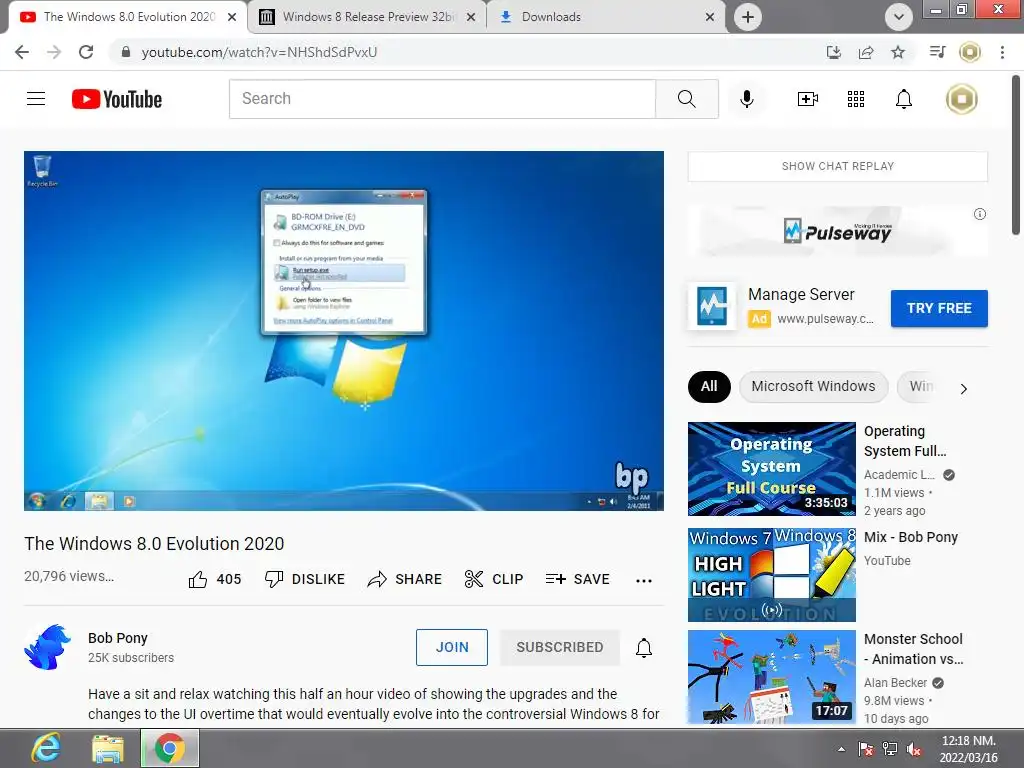Image resolution: width=1024 pixels, height=768 pixels.
Task: Show hidden tray icons arrow
Action: [x=841, y=749]
